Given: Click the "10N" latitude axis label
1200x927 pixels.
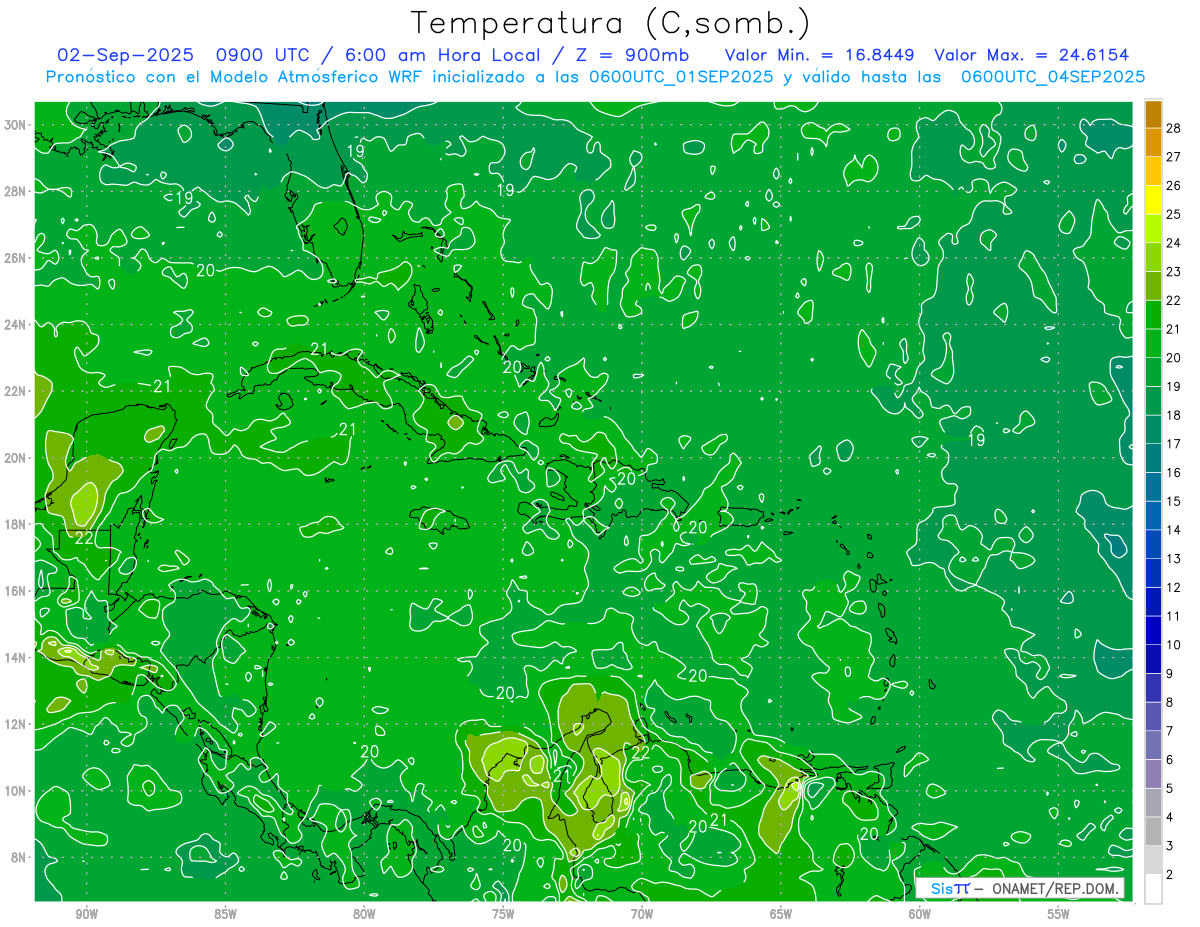Looking at the screenshot, I should [x=17, y=791].
